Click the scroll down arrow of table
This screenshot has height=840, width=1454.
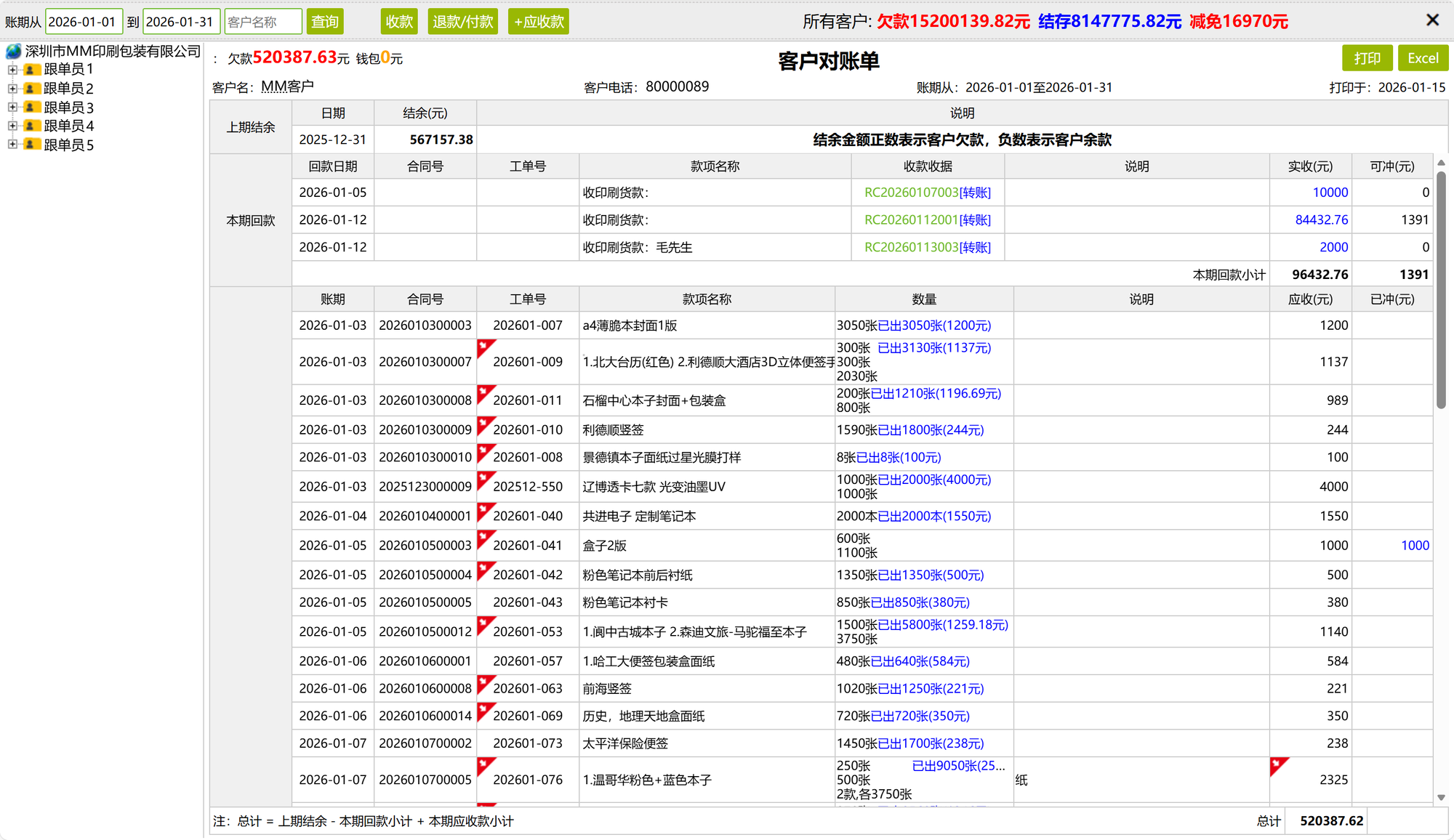point(1441,797)
